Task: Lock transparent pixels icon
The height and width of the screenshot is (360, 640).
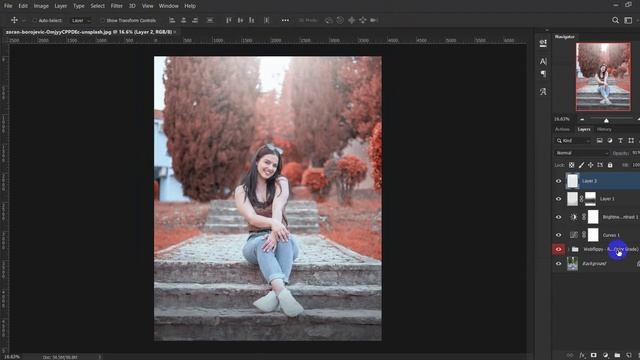Action: point(572,165)
